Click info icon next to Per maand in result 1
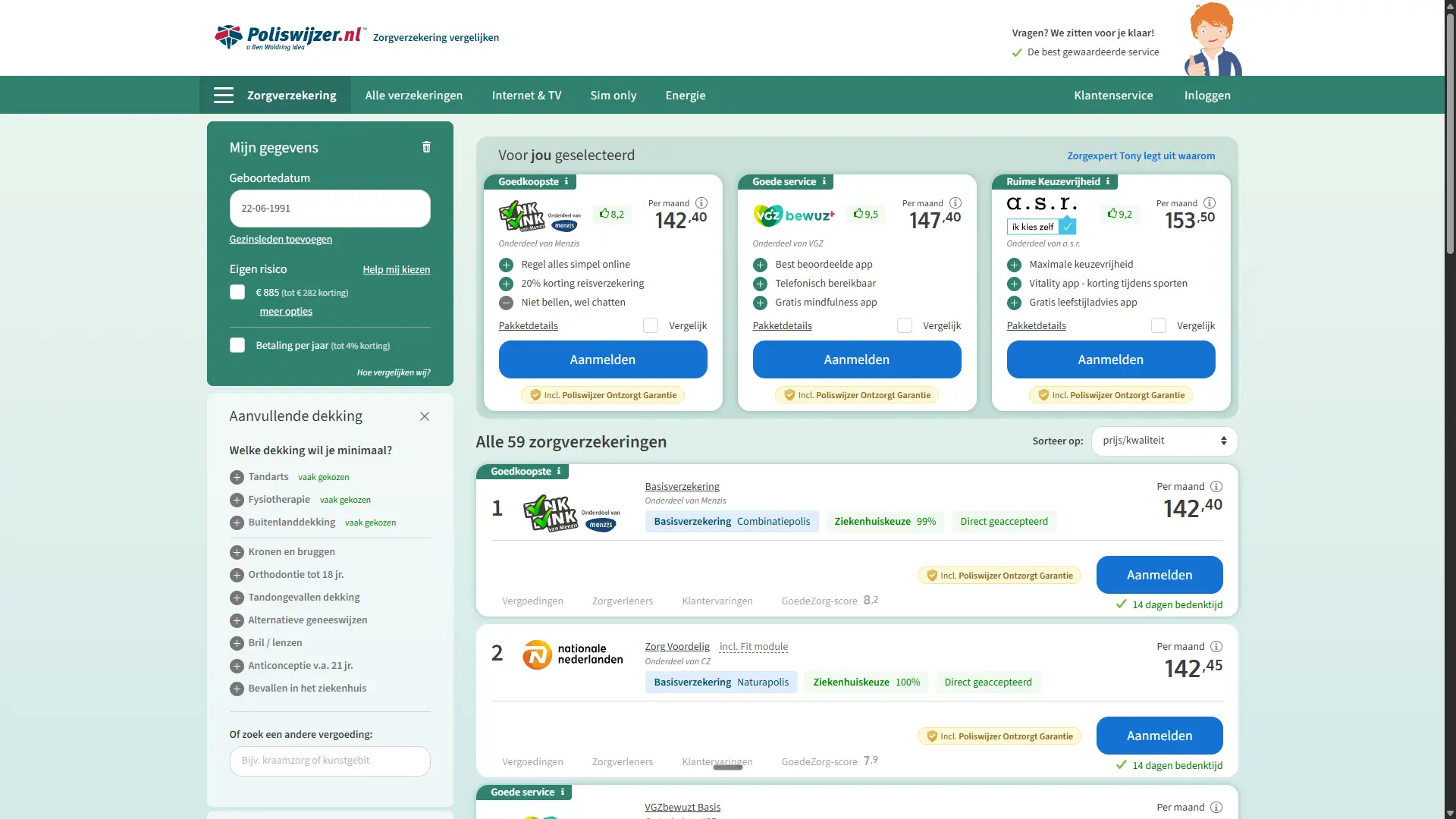 coord(1216,487)
